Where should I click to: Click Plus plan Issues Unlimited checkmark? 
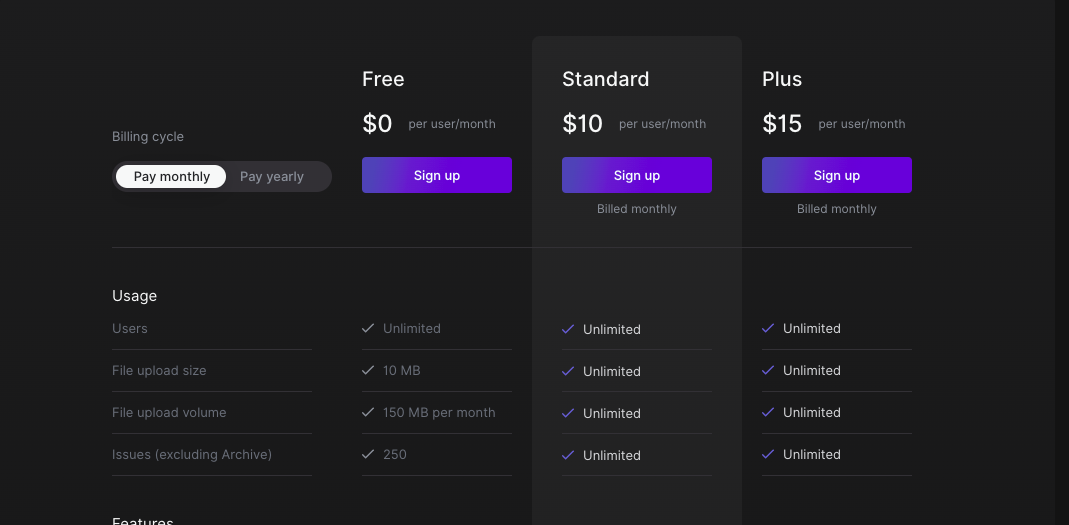pos(768,454)
